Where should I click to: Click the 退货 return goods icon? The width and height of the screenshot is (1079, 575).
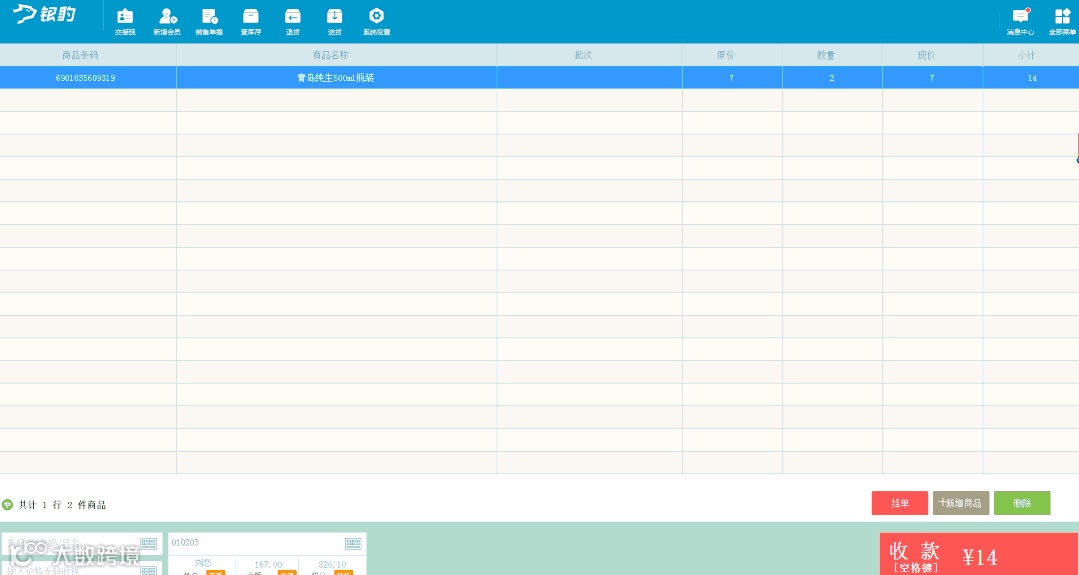pyautogui.click(x=293, y=21)
